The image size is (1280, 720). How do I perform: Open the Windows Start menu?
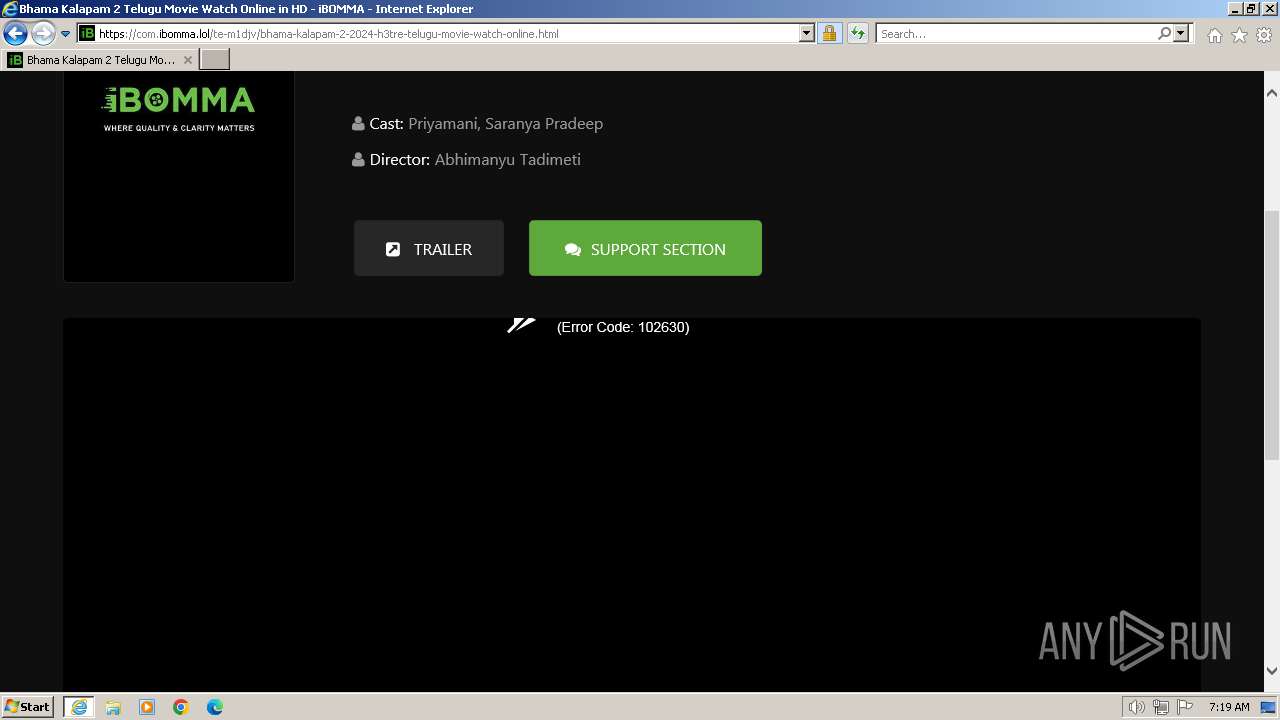[28, 707]
